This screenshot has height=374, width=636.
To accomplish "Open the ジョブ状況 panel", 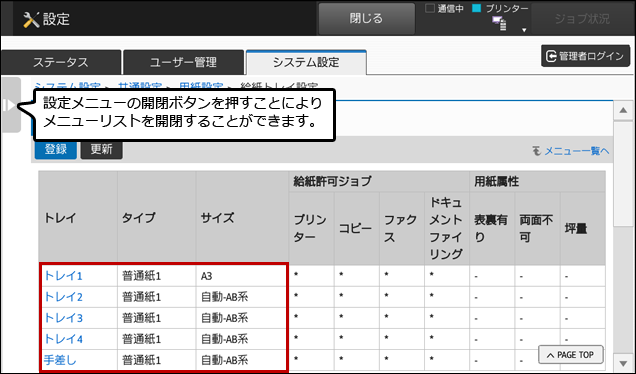I will coord(582,19).
